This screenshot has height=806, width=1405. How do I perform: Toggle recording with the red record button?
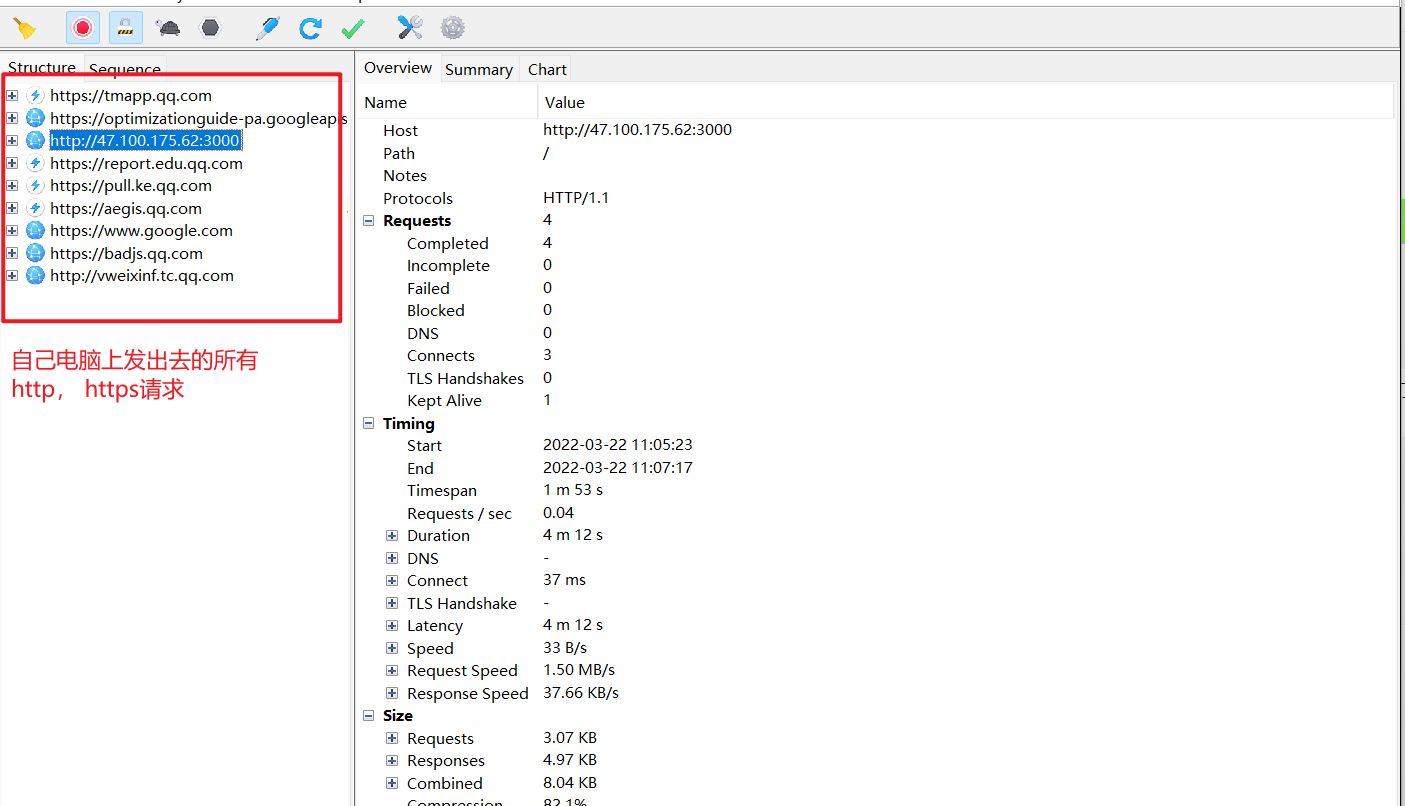83,28
